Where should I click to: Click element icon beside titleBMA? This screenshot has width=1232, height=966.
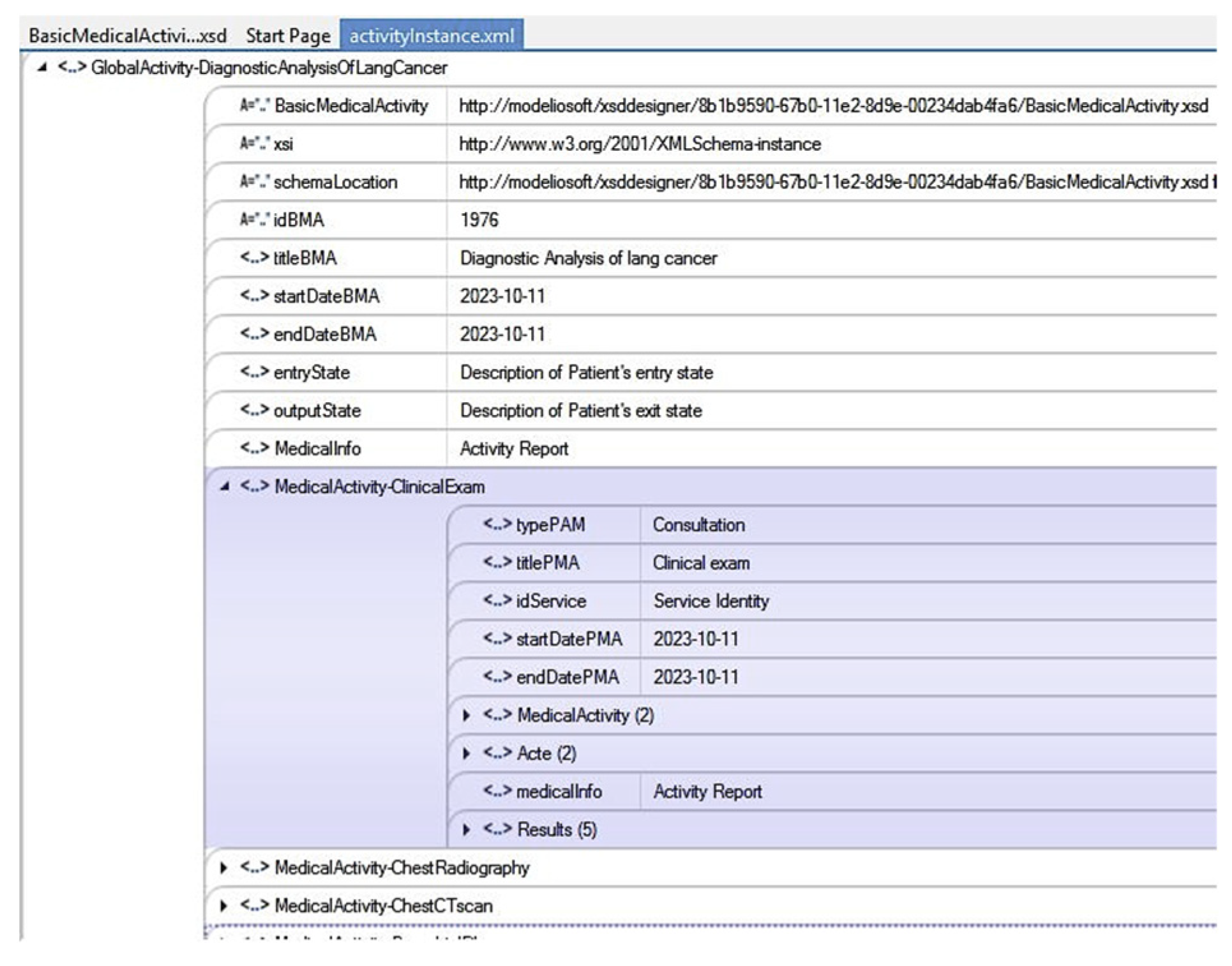tap(254, 258)
